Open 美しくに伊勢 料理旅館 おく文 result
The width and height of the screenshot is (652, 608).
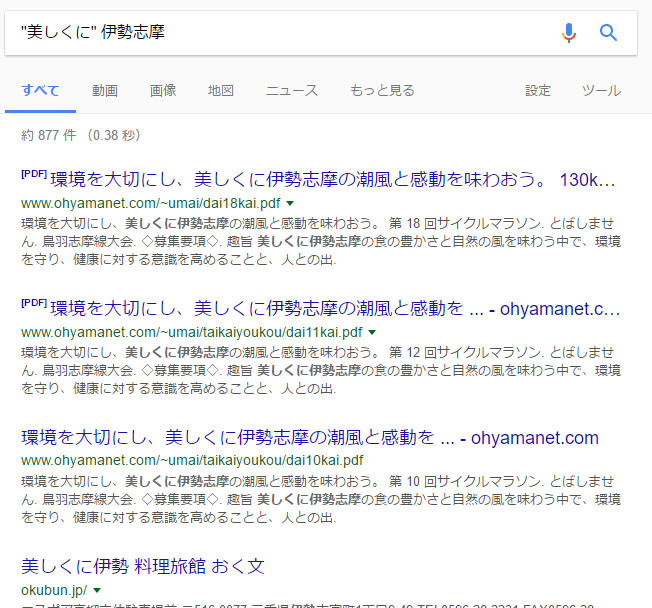pos(143,566)
